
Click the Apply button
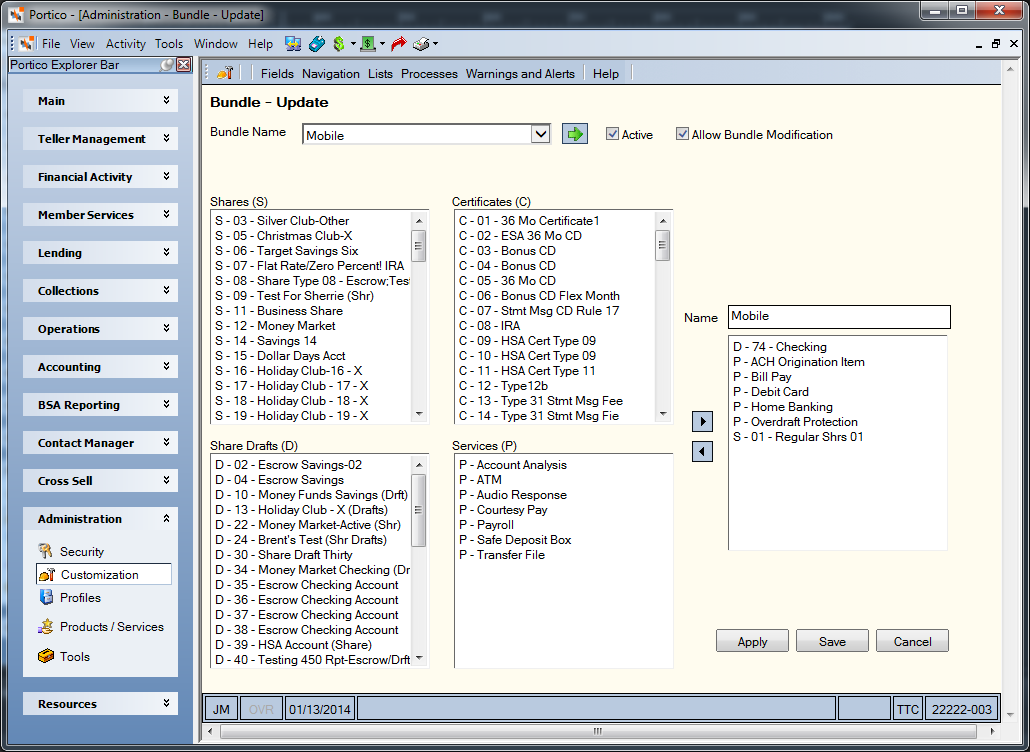[x=752, y=642]
